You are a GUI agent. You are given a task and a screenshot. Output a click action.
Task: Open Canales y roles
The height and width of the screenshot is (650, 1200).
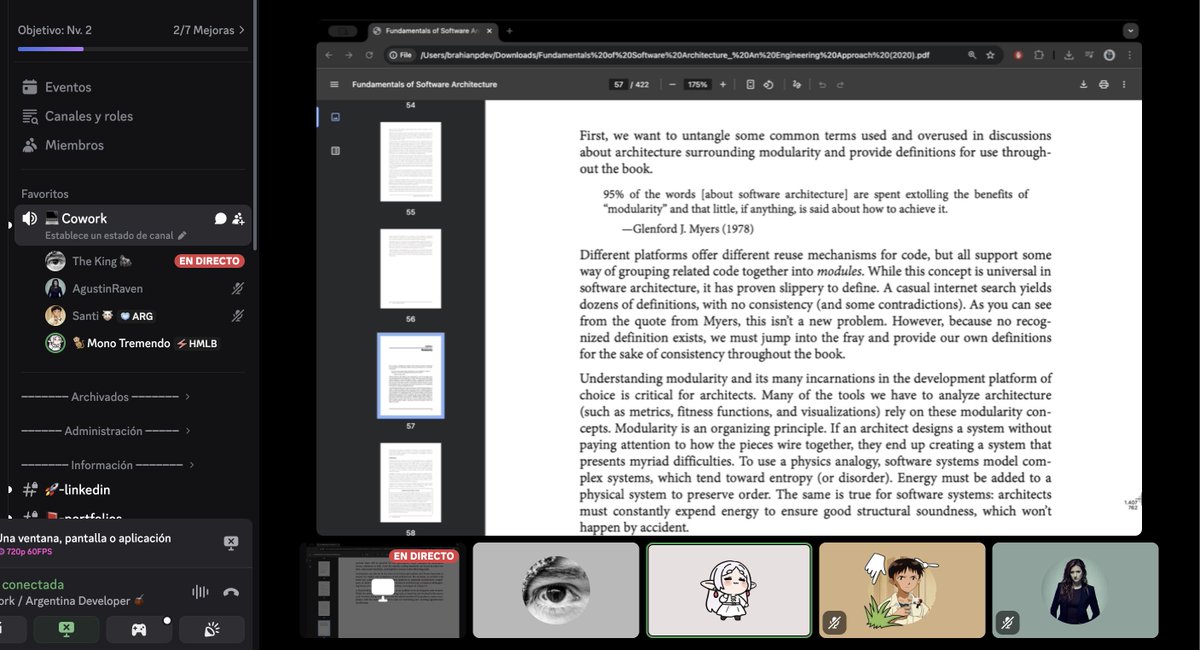click(89, 116)
